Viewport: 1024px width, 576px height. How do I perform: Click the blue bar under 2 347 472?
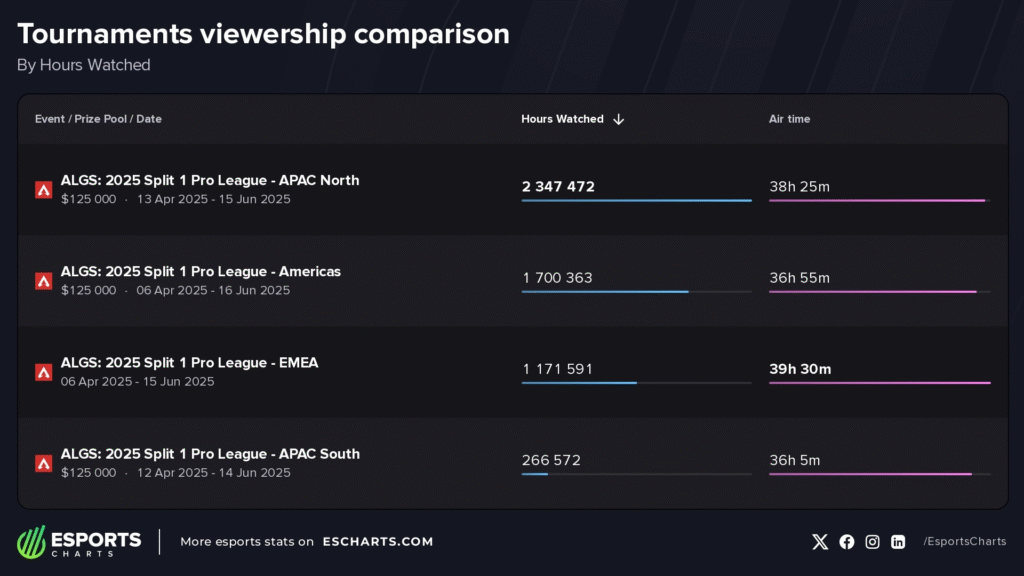[x=636, y=201]
